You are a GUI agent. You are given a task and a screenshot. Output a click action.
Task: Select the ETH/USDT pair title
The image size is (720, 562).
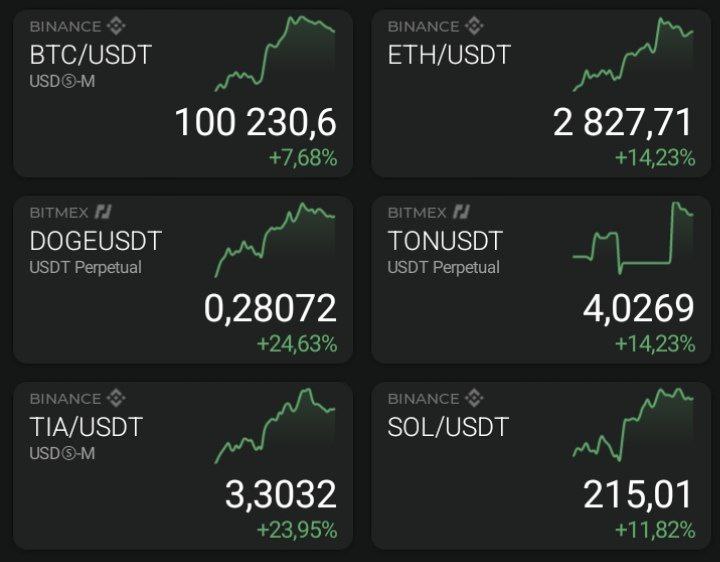449,55
